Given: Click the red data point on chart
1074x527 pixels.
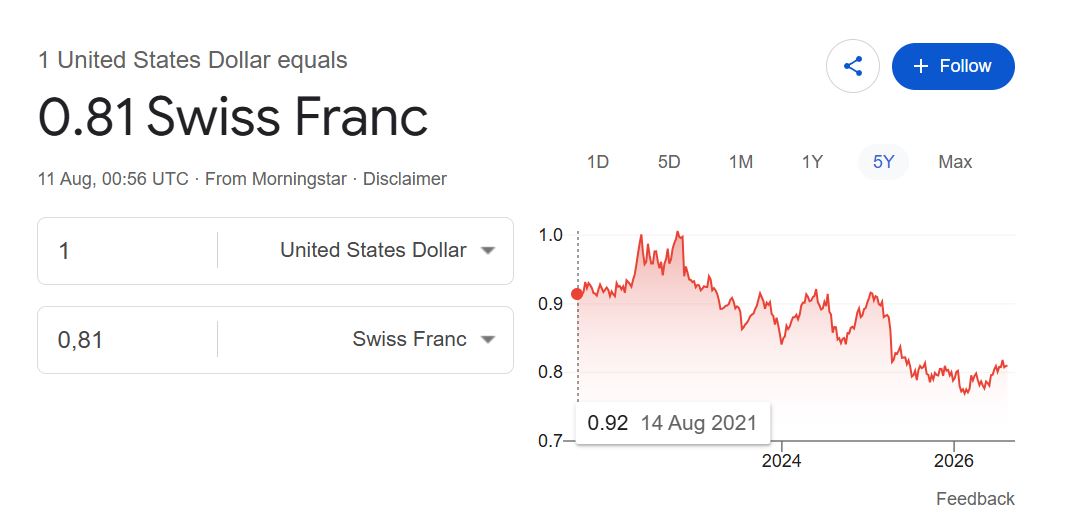Looking at the screenshot, I should point(577,294).
